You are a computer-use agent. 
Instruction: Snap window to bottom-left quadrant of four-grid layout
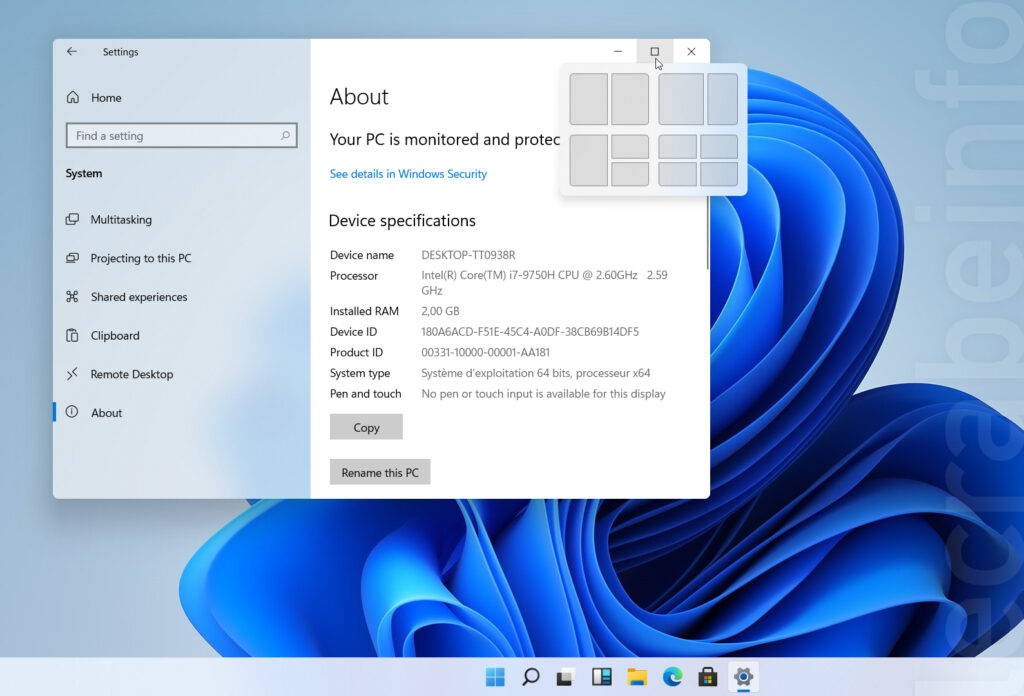[x=677, y=174]
